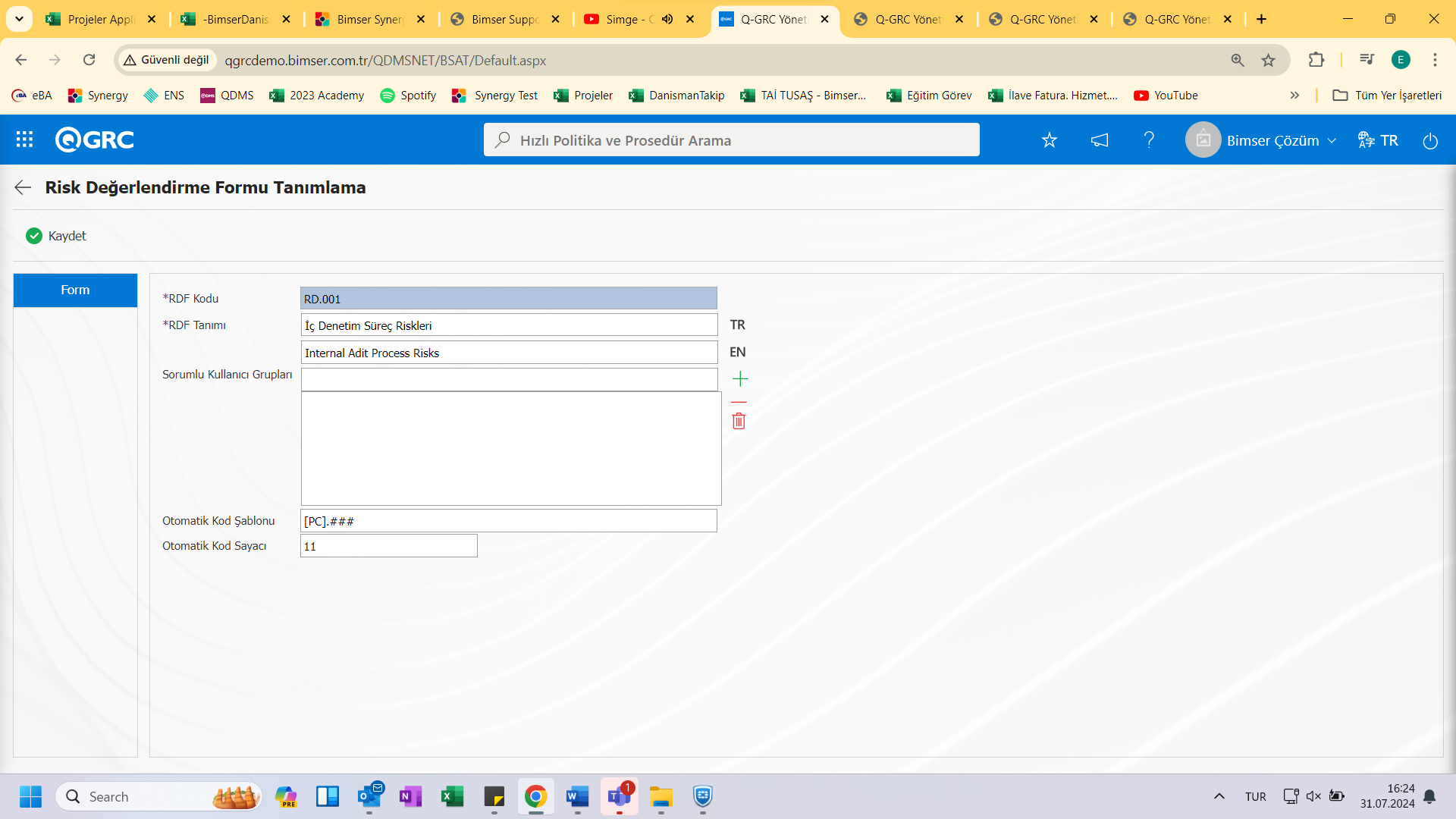
Task: Click the help question mark icon
Action: 1149,140
